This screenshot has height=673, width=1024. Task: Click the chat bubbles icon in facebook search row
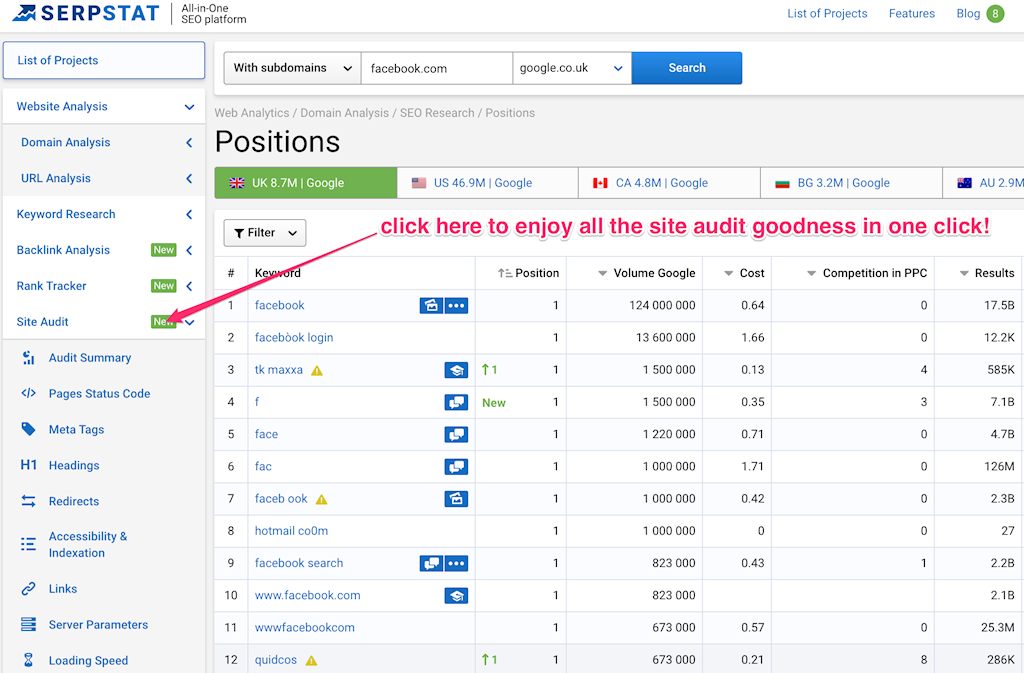point(431,563)
